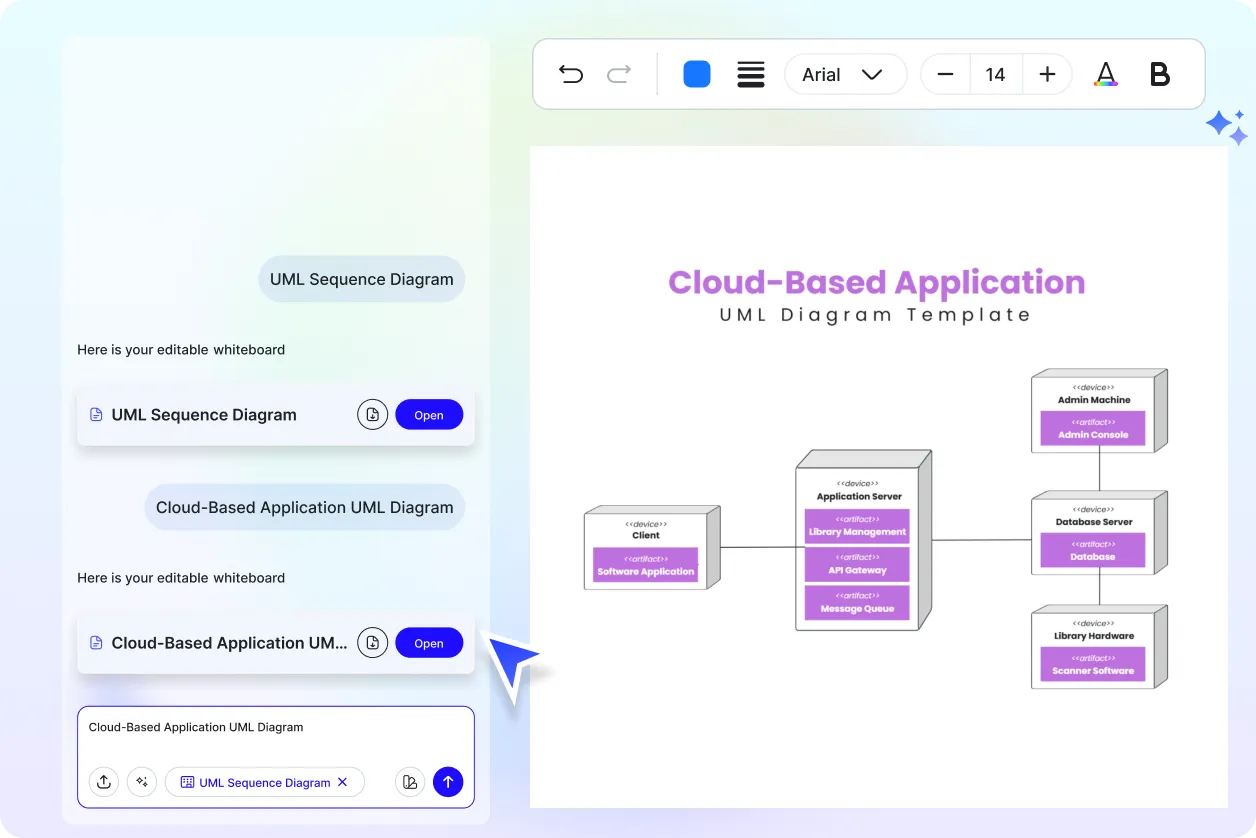Expand the Arial font dropdown
Viewport: 1256px width, 838px height.
click(845, 74)
